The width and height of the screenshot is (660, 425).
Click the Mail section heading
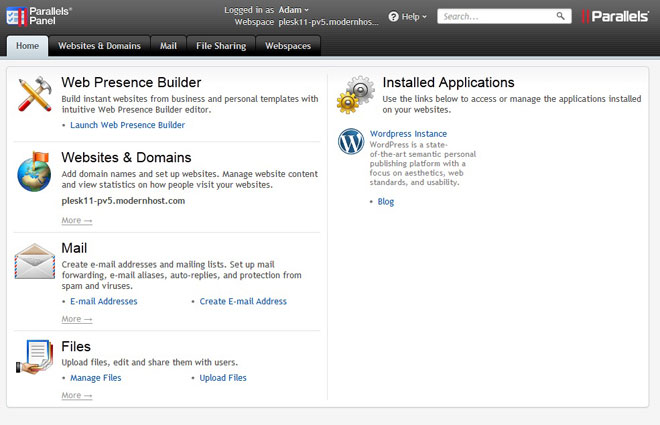pyautogui.click(x=74, y=248)
